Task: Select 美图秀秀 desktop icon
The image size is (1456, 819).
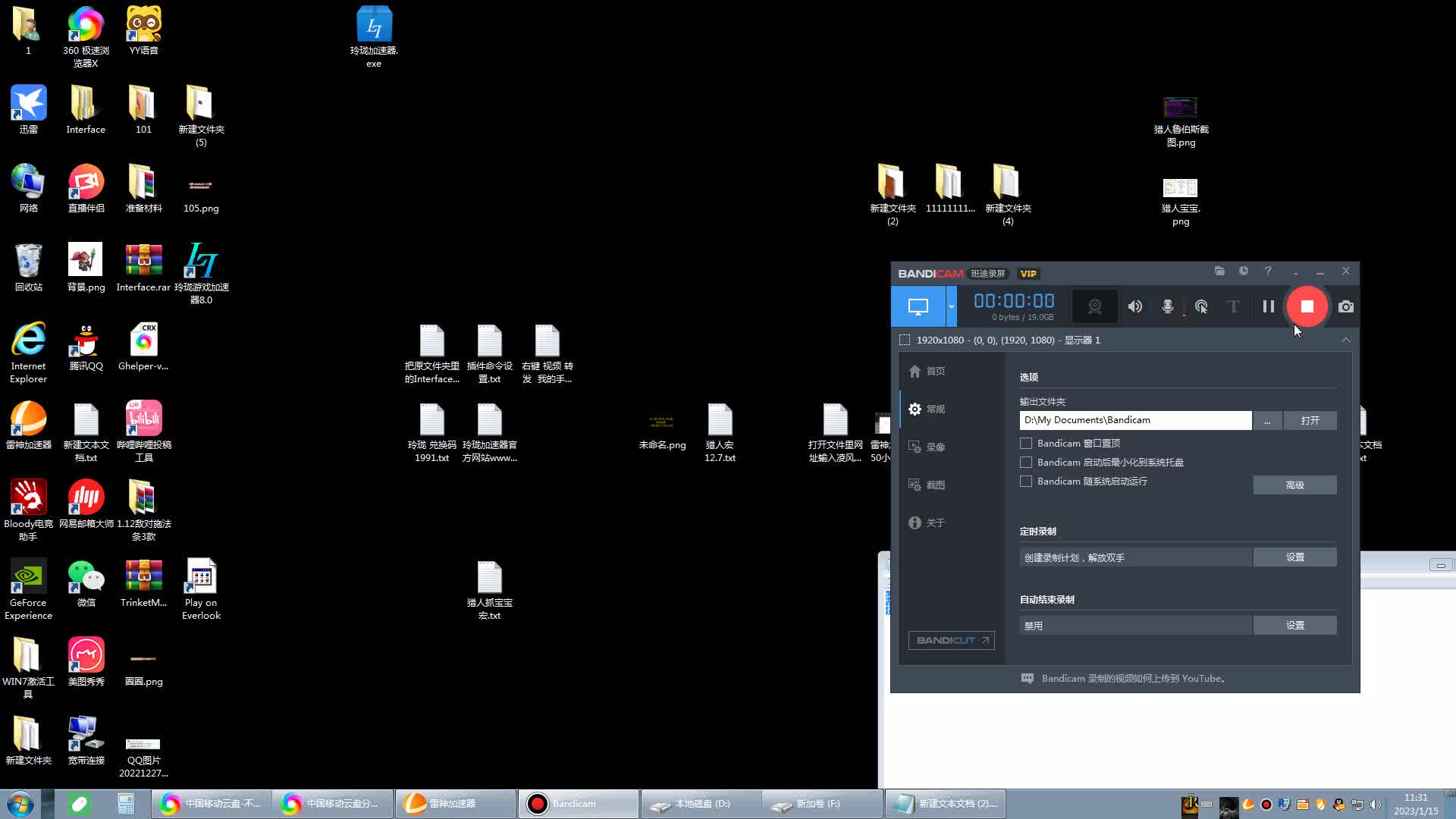Action: pyautogui.click(x=86, y=661)
